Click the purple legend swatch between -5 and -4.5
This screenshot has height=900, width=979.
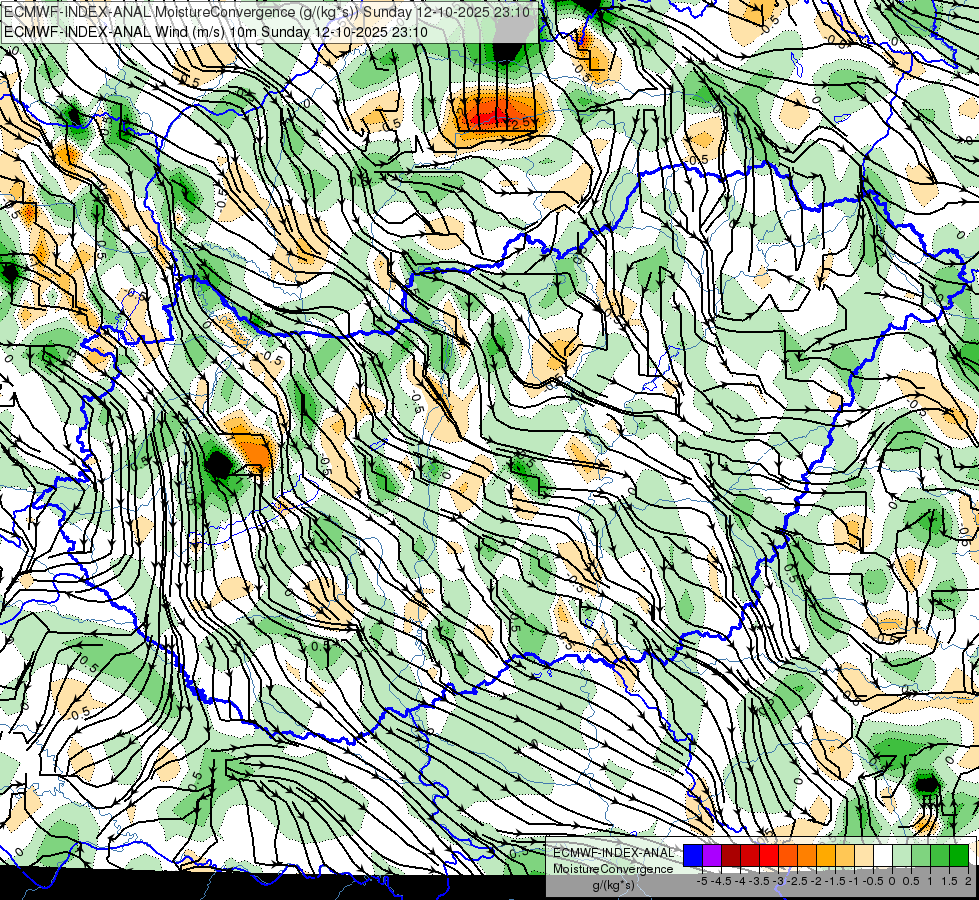[712, 855]
